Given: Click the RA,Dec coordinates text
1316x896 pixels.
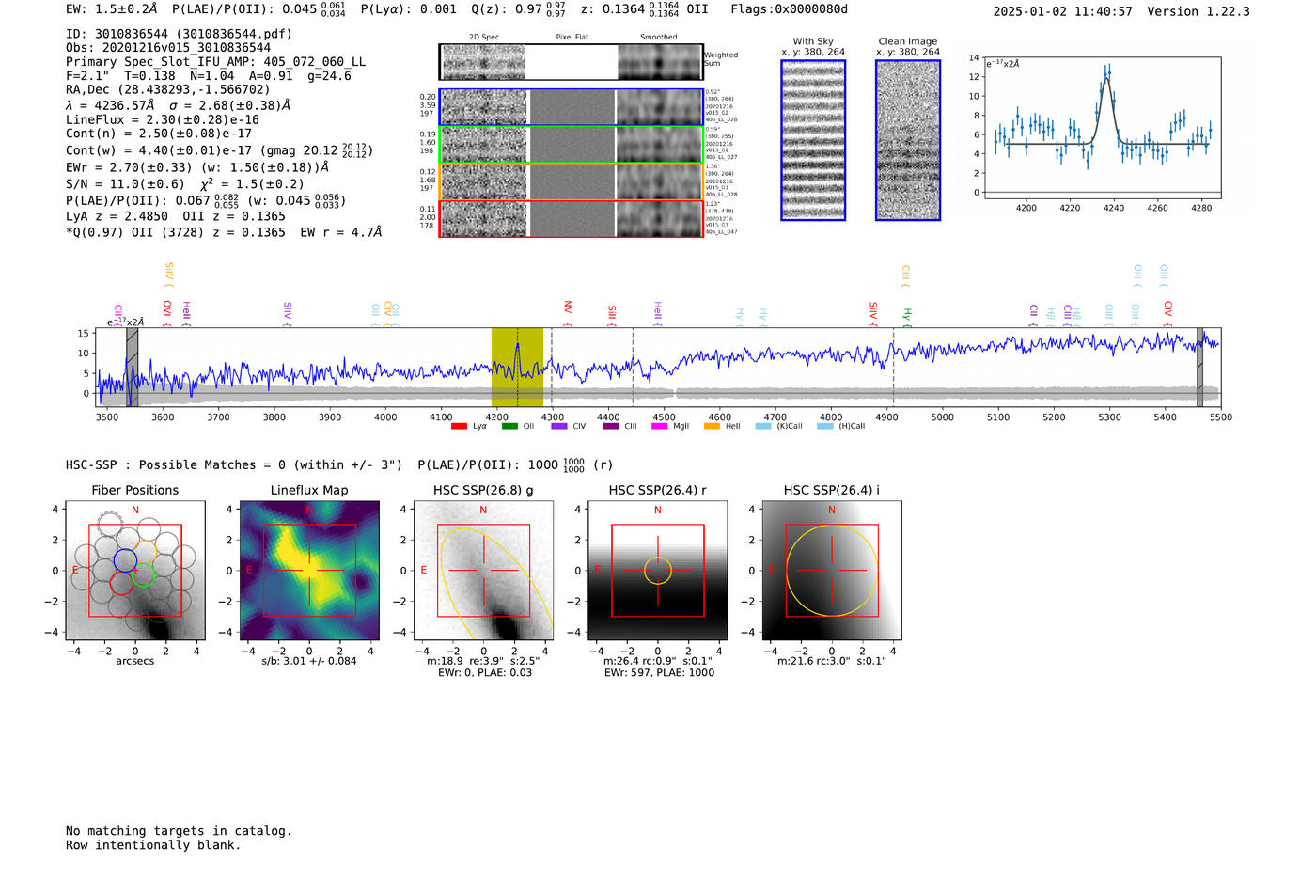Looking at the screenshot, I should coord(168,90).
